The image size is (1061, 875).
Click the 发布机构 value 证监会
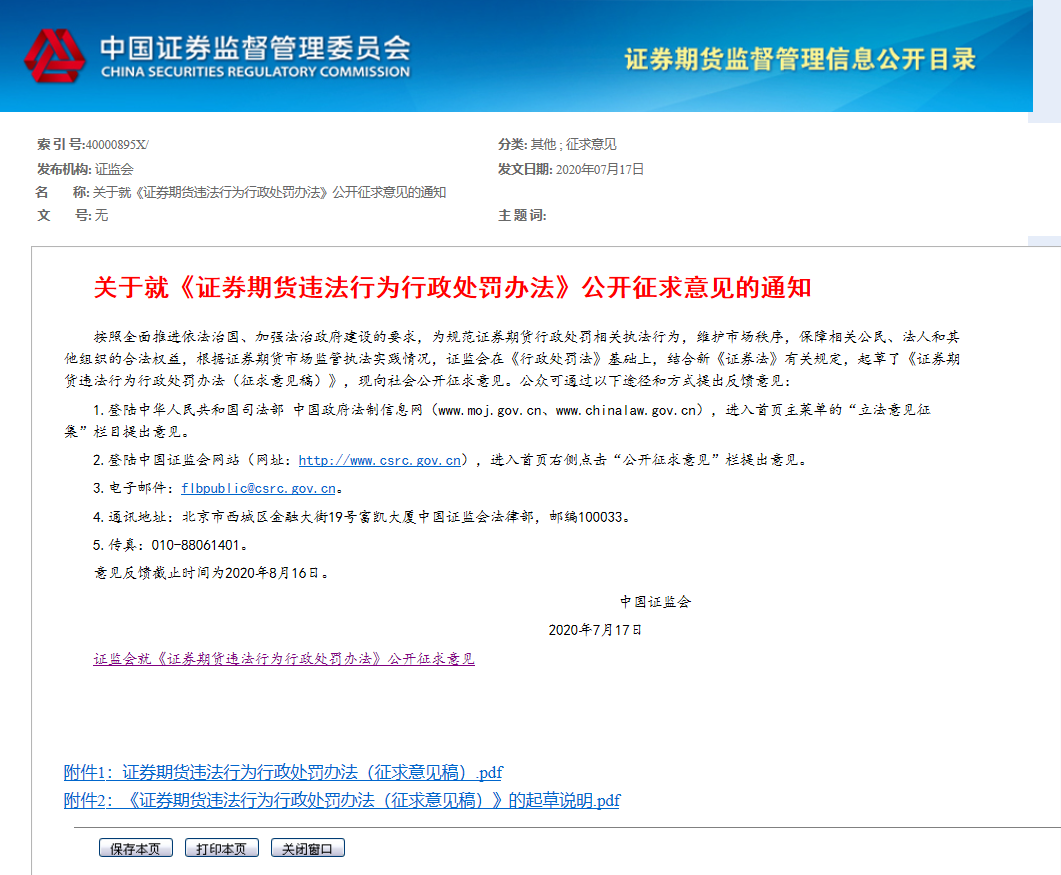[114, 169]
